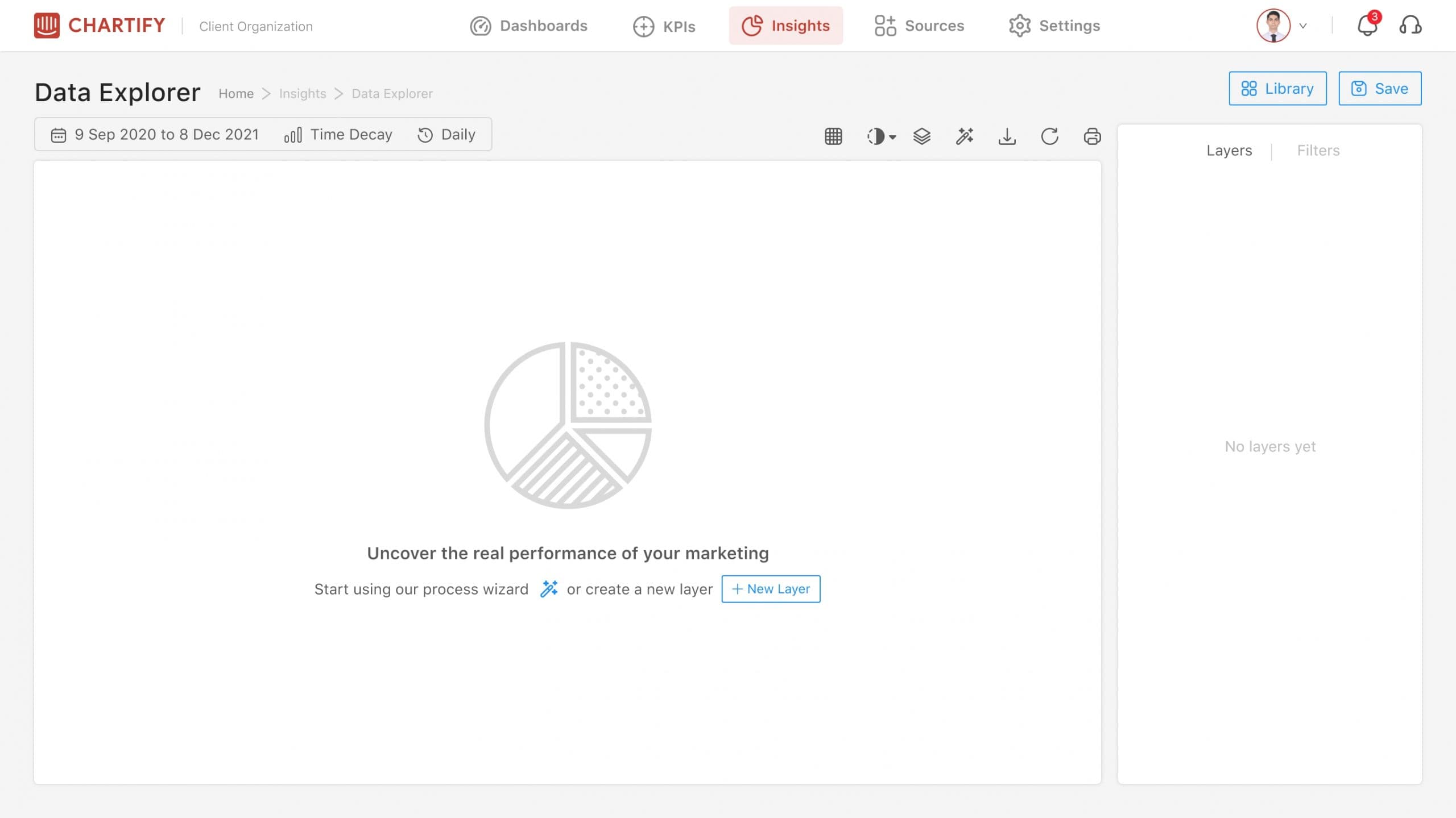Switch to table grid view icon
1456x818 pixels.
point(833,136)
